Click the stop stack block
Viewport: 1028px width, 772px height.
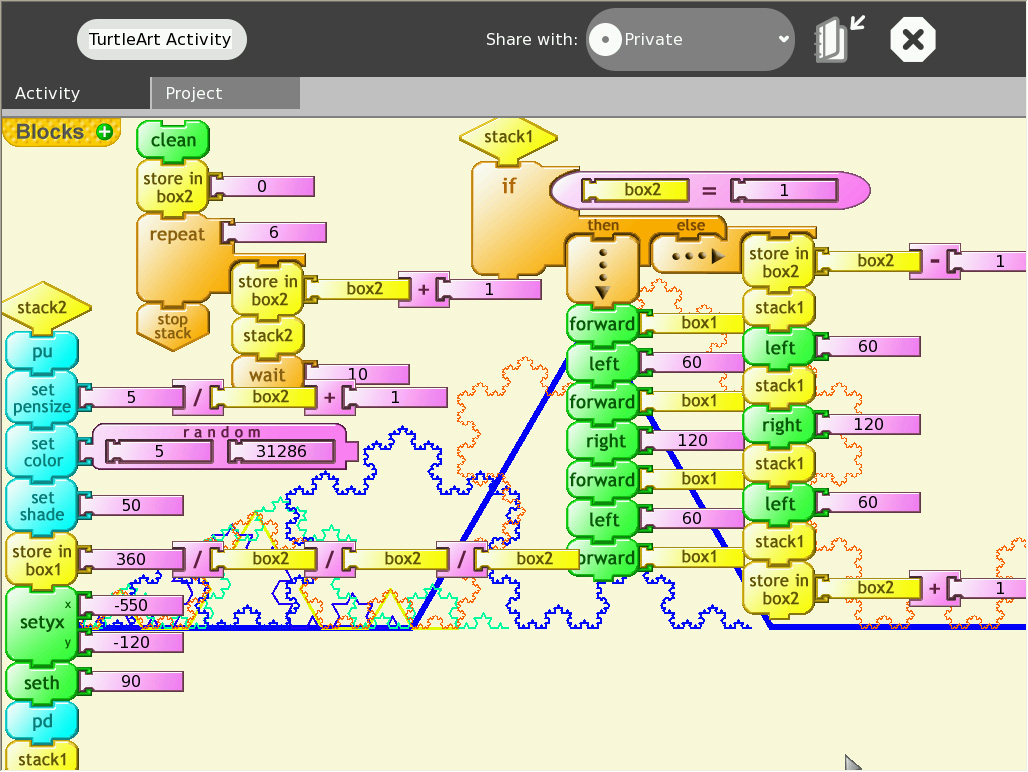pyautogui.click(x=173, y=325)
